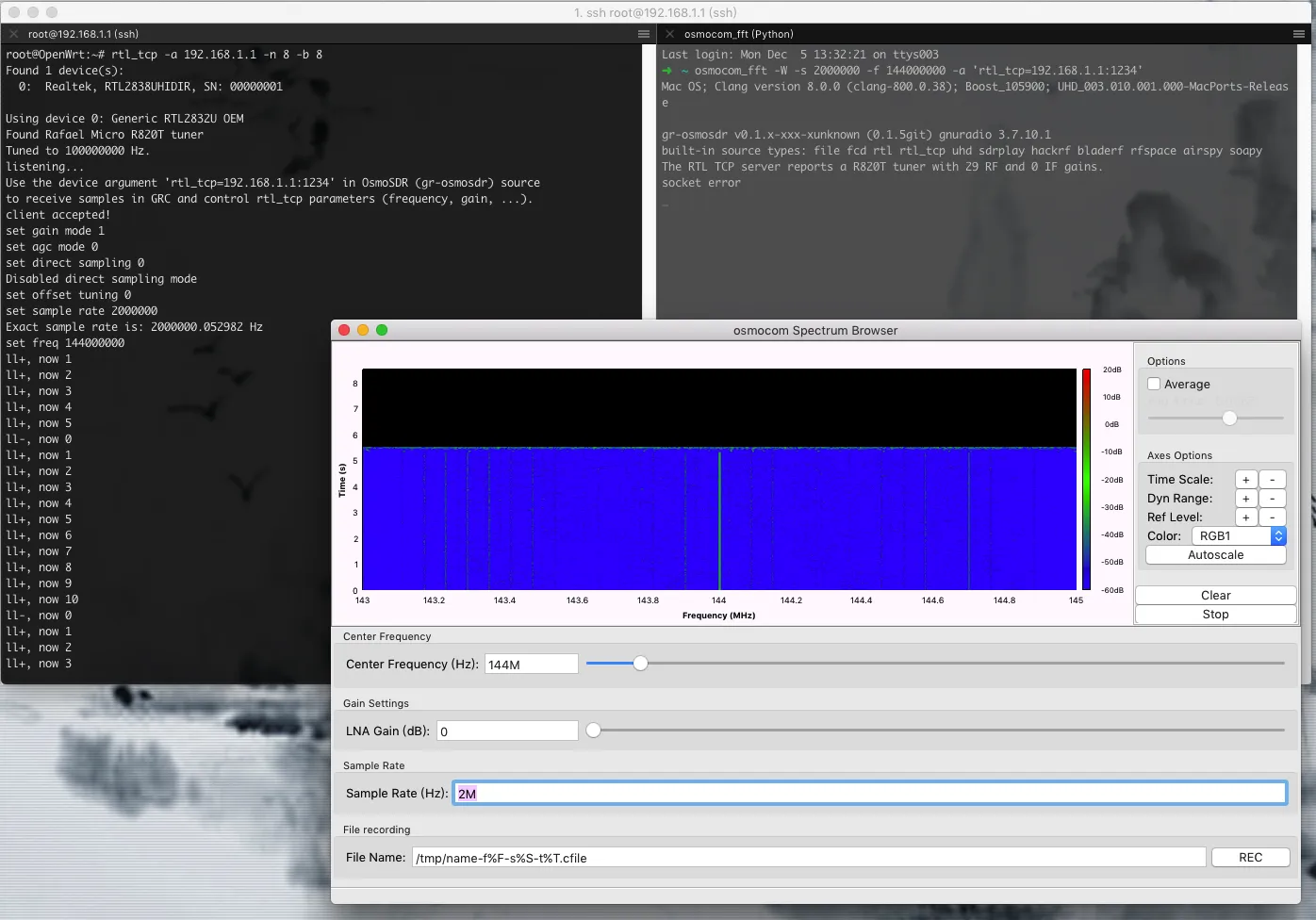Image resolution: width=1316 pixels, height=920 pixels.
Task: Lower Ref Level with the minus button
Action: point(1273,517)
